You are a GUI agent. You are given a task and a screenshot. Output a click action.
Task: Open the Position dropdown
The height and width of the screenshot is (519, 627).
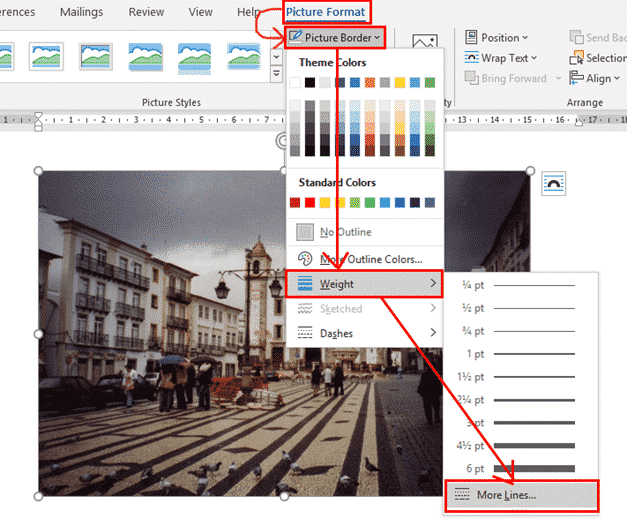tap(499, 38)
